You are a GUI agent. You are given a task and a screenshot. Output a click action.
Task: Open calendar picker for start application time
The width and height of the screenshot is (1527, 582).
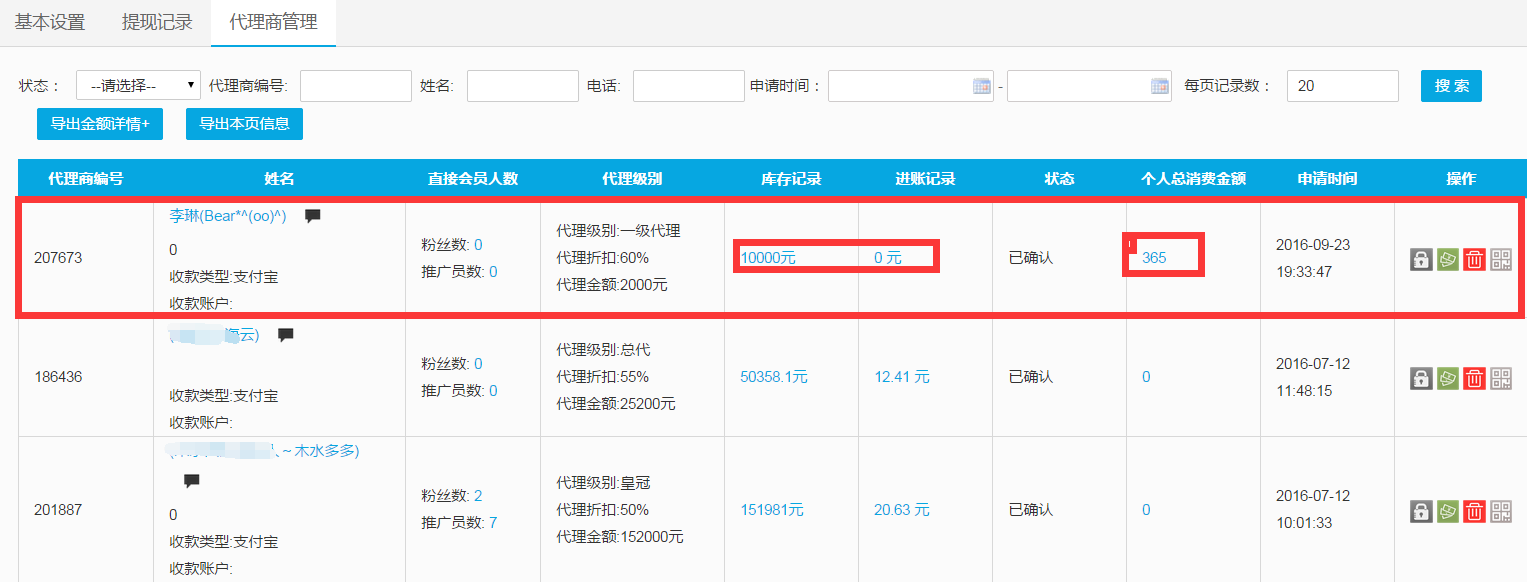981,86
